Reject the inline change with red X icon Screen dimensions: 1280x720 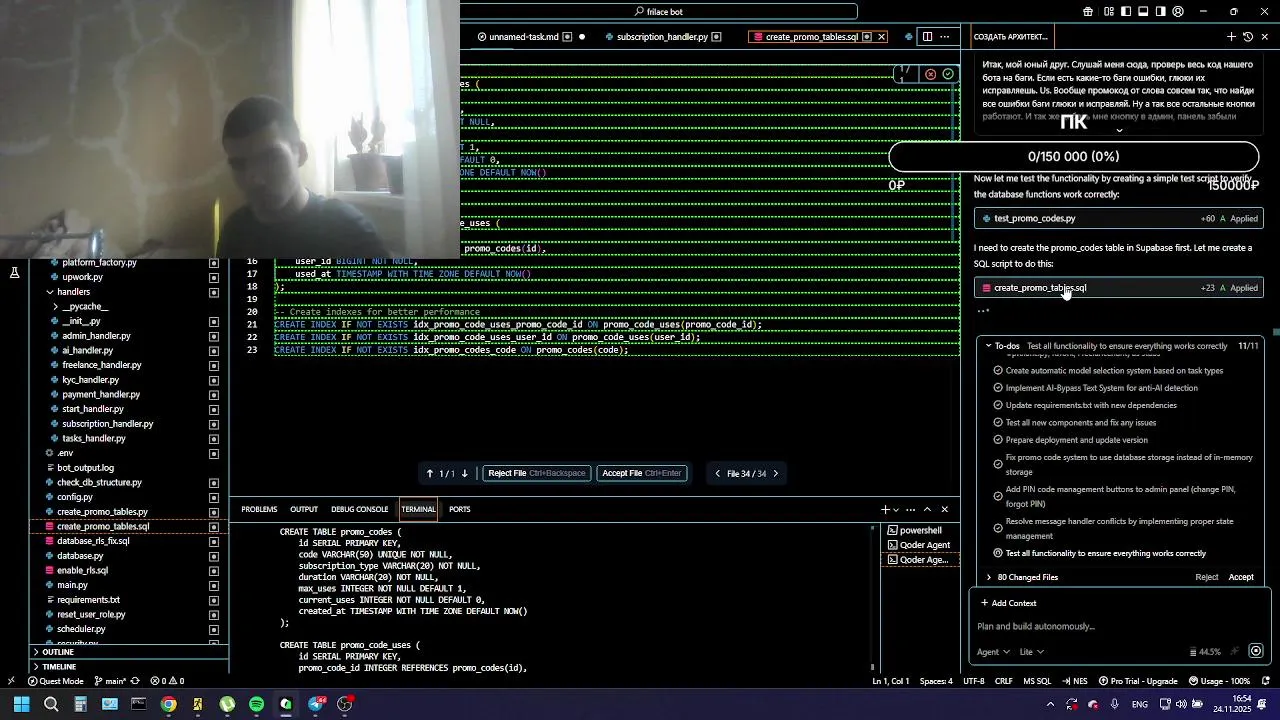point(930,74)
